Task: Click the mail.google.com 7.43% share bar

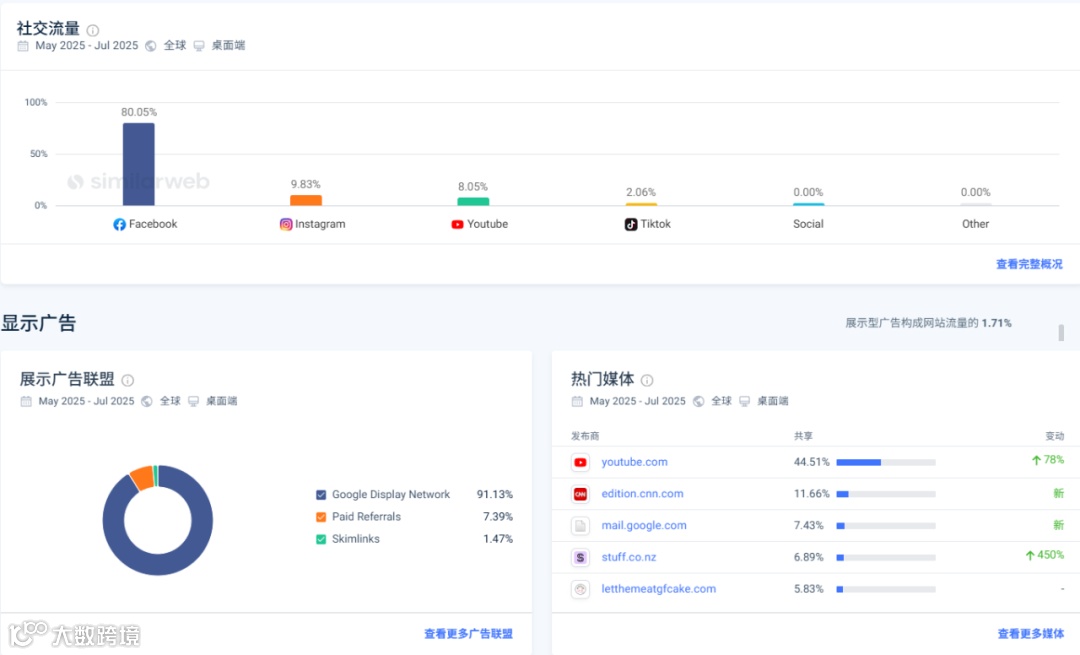Action: point(886,526)
